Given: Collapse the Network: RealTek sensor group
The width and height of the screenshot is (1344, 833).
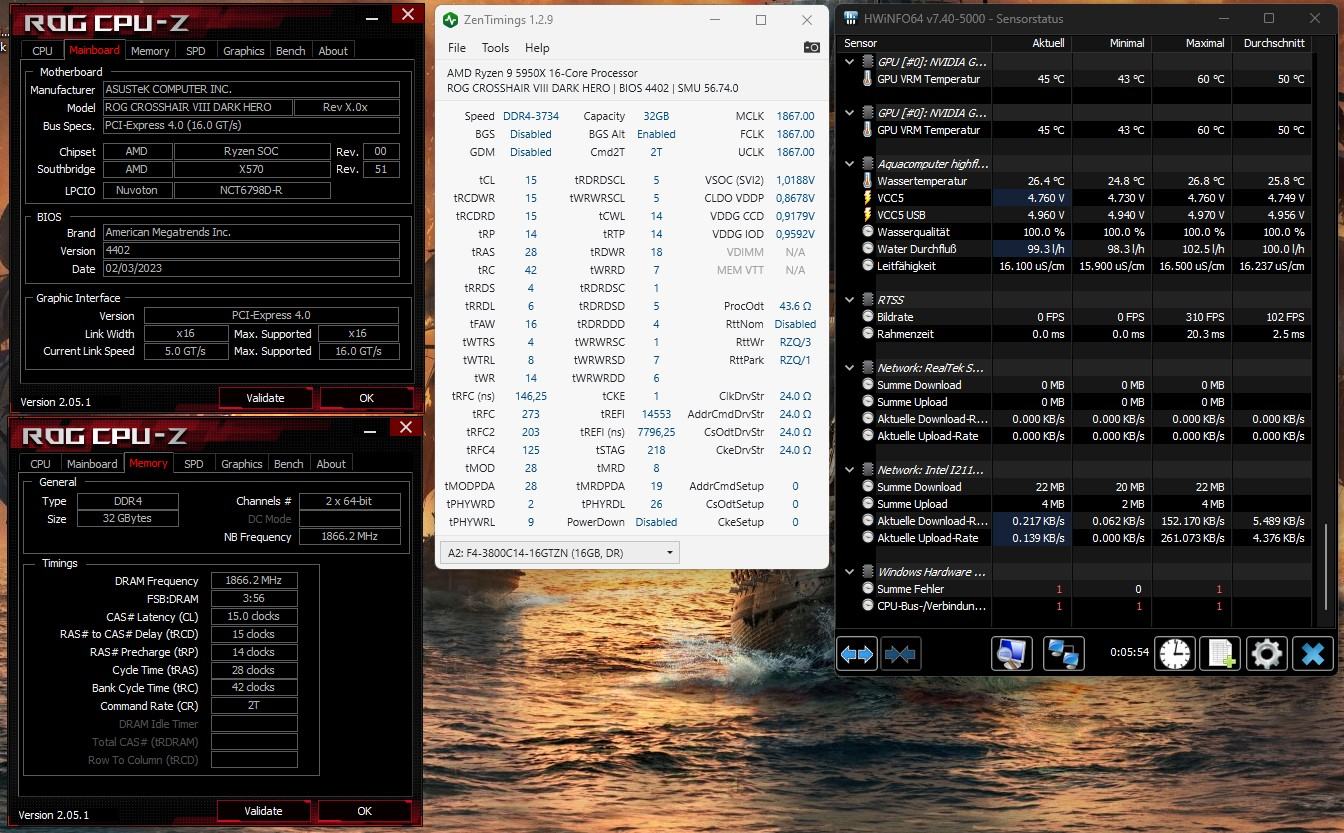Looking at the screenshot, I should [850, 368].
